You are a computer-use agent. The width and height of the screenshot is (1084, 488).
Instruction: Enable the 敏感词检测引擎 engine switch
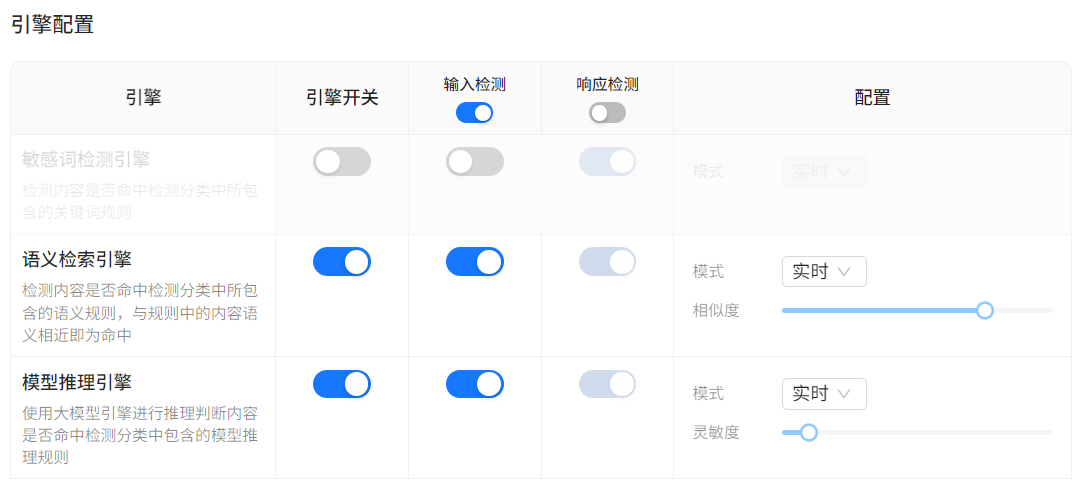point(342,162)
